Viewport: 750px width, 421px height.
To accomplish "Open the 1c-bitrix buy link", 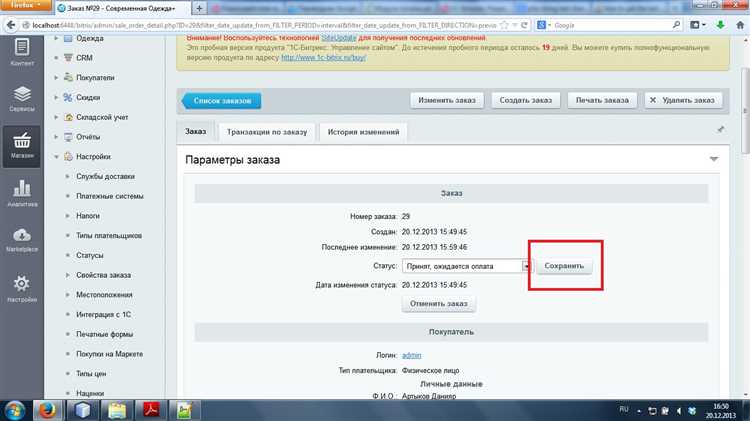I will tap(323, 57).
